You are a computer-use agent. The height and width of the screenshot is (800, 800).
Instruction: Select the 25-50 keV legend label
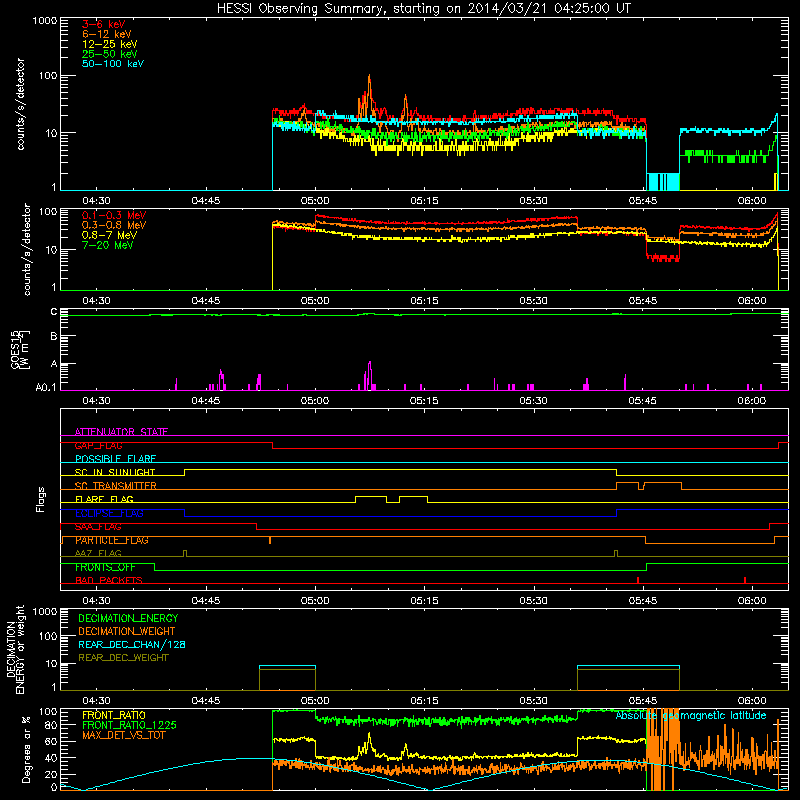[x=110, y=54]
